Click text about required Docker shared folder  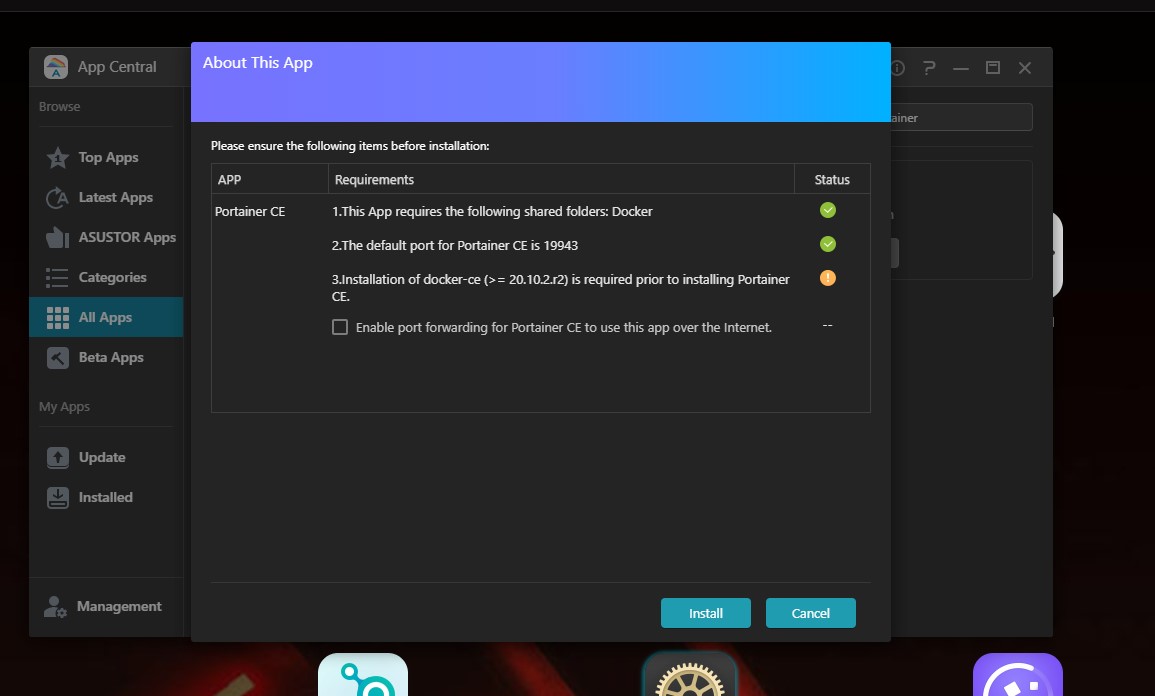[x=492, y=211]
